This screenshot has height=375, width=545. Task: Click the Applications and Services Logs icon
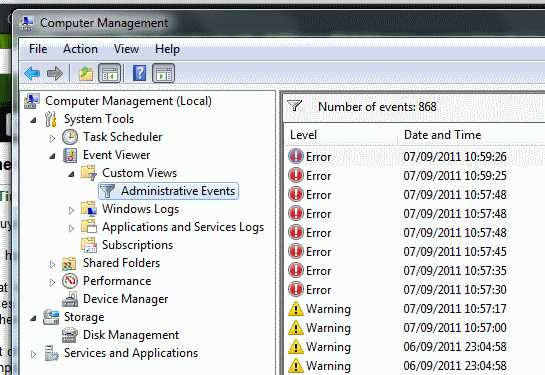(x=89, y=227)
